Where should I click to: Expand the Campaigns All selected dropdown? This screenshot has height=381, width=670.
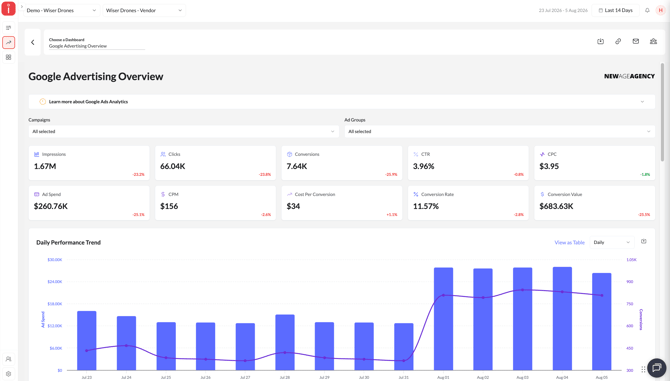(x=184, y=132)
